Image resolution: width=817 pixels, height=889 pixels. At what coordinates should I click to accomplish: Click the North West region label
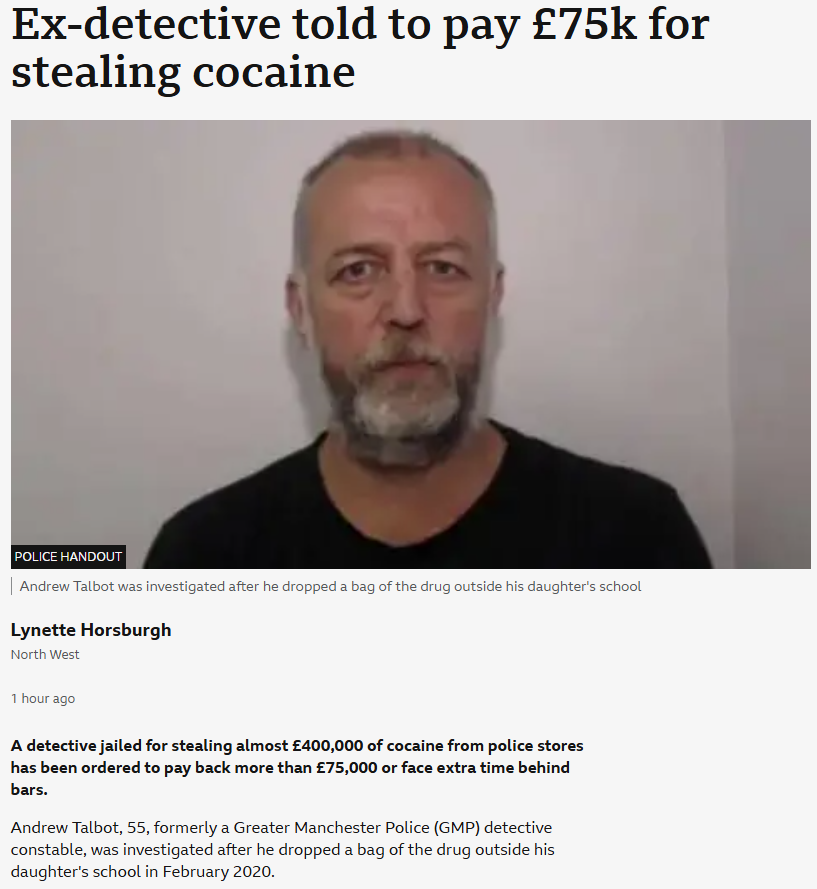point(45,654)
